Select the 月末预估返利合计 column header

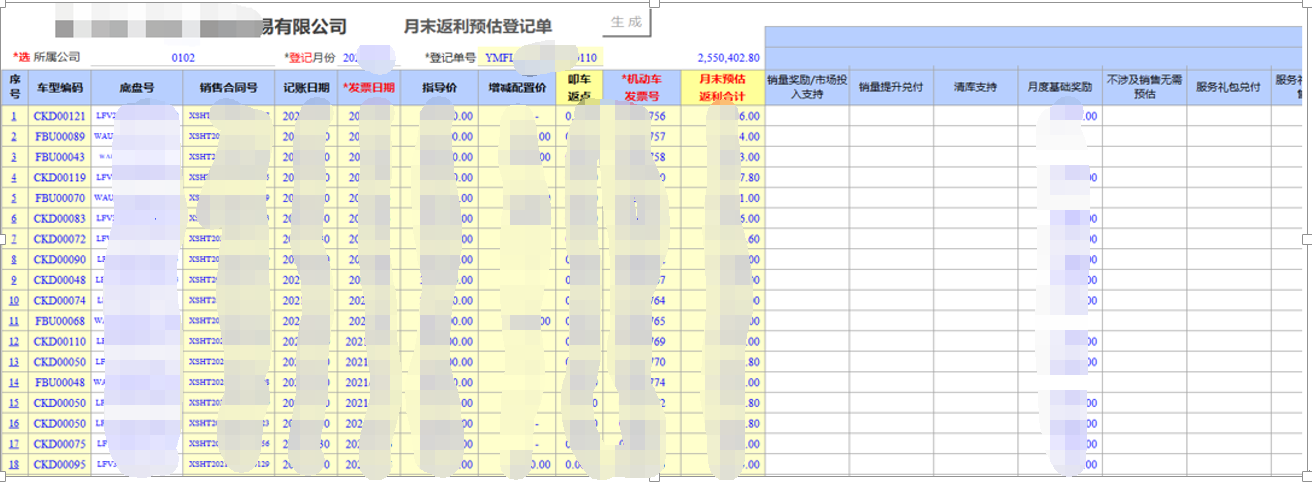723,87
